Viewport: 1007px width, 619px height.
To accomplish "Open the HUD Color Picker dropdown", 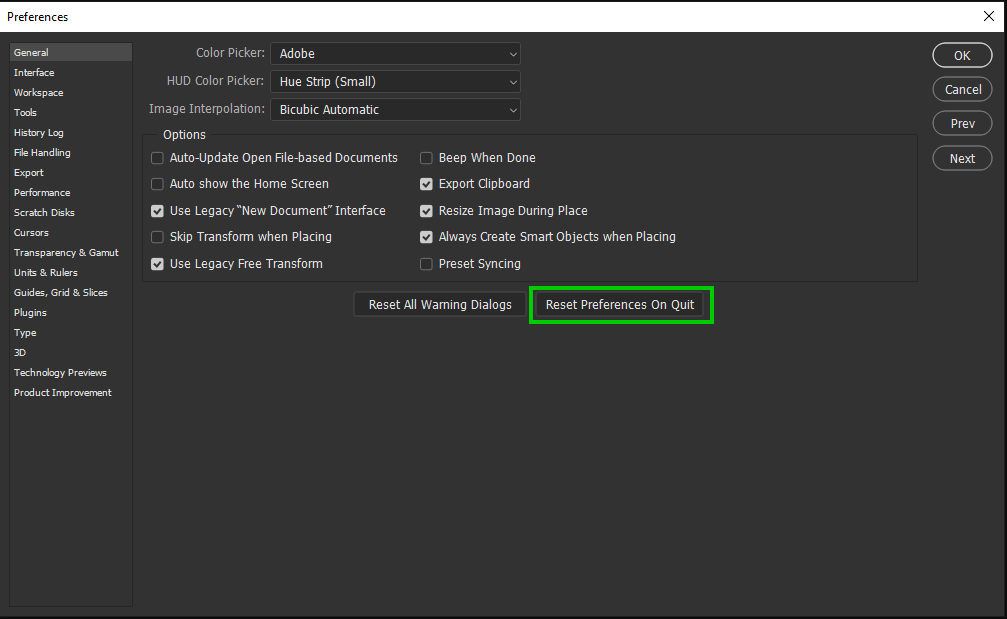I will [394, 81].
